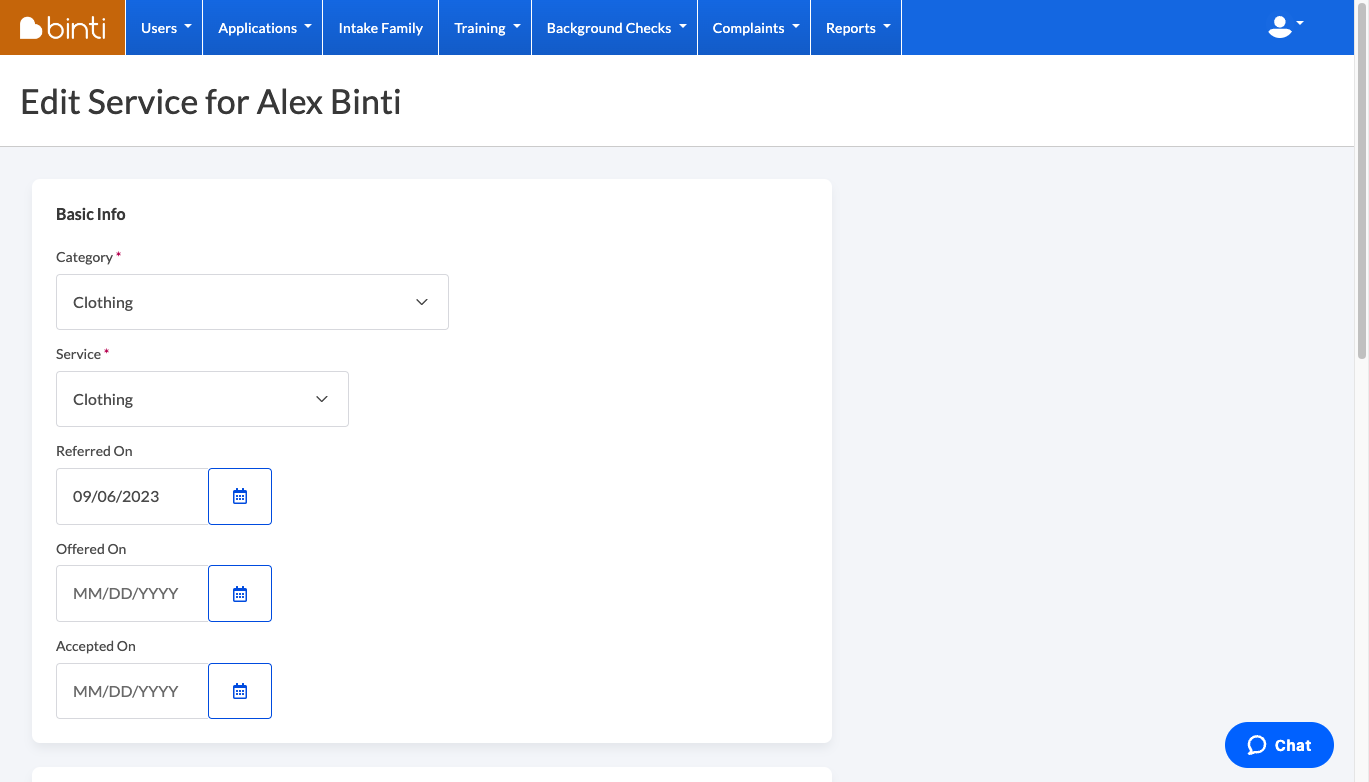Click the Edit Service for Alex Binti title
Image resolution: width=1369 pixels, height=782 pixels.
click(x=211, y=102)
